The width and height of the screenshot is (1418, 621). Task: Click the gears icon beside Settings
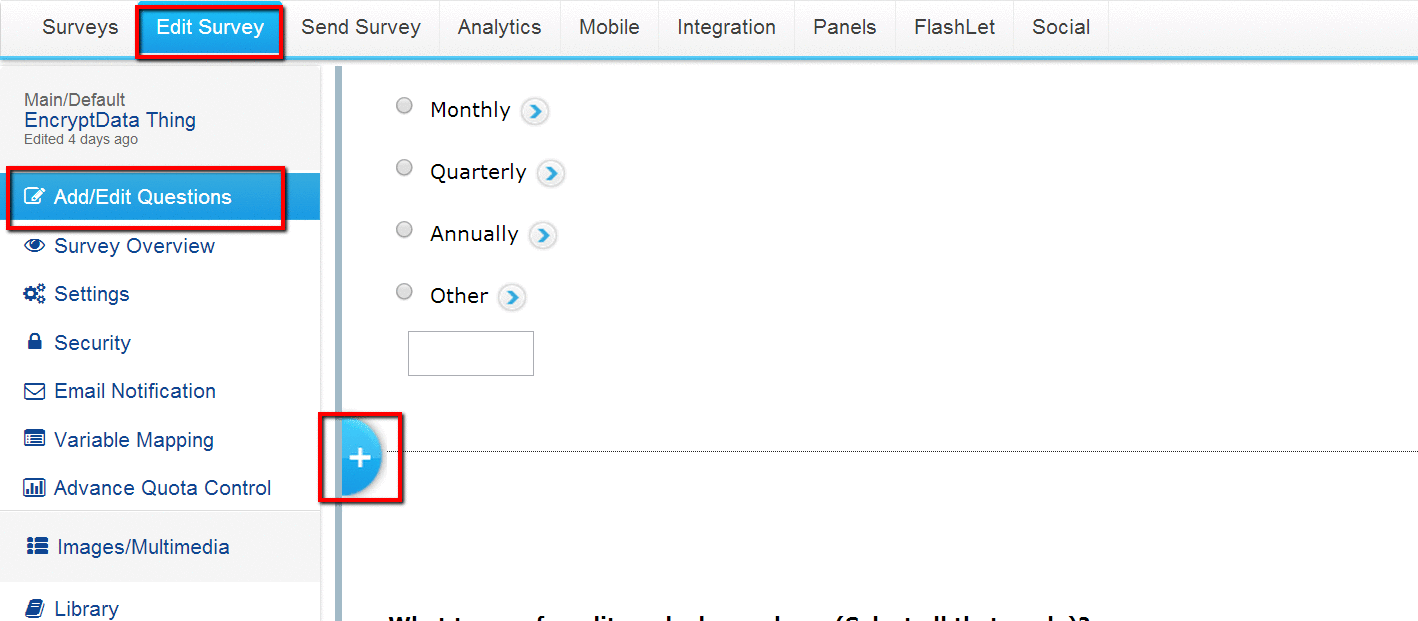[x=35, y=294]
